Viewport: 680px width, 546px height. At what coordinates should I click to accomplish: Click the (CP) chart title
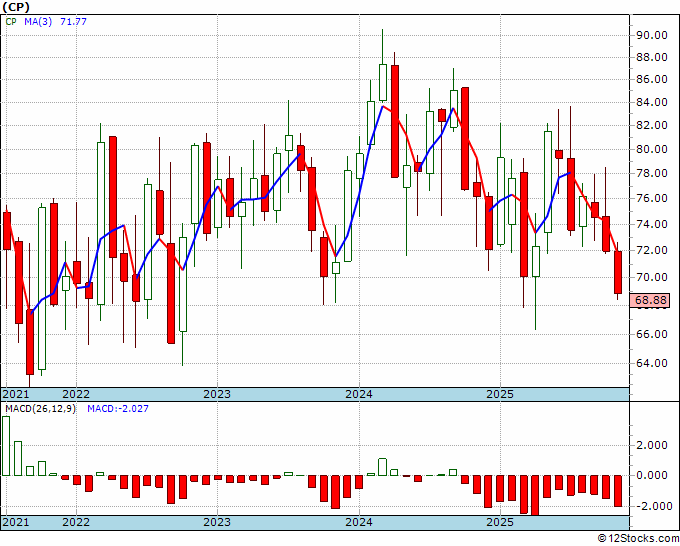pyautogui.click(x=16, y=7)
